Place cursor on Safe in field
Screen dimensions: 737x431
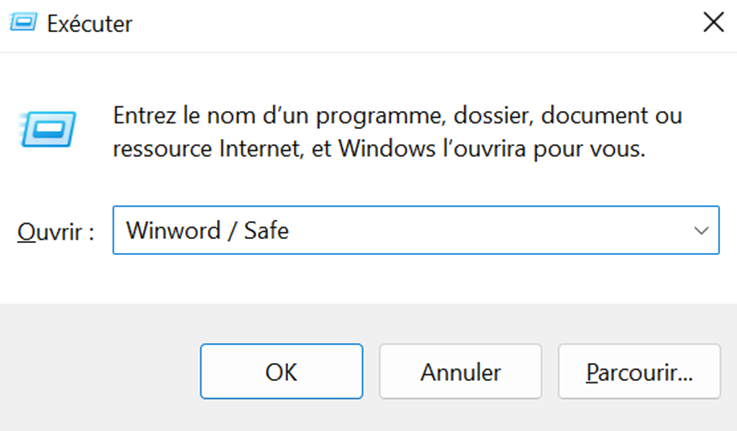pos(266,230)
